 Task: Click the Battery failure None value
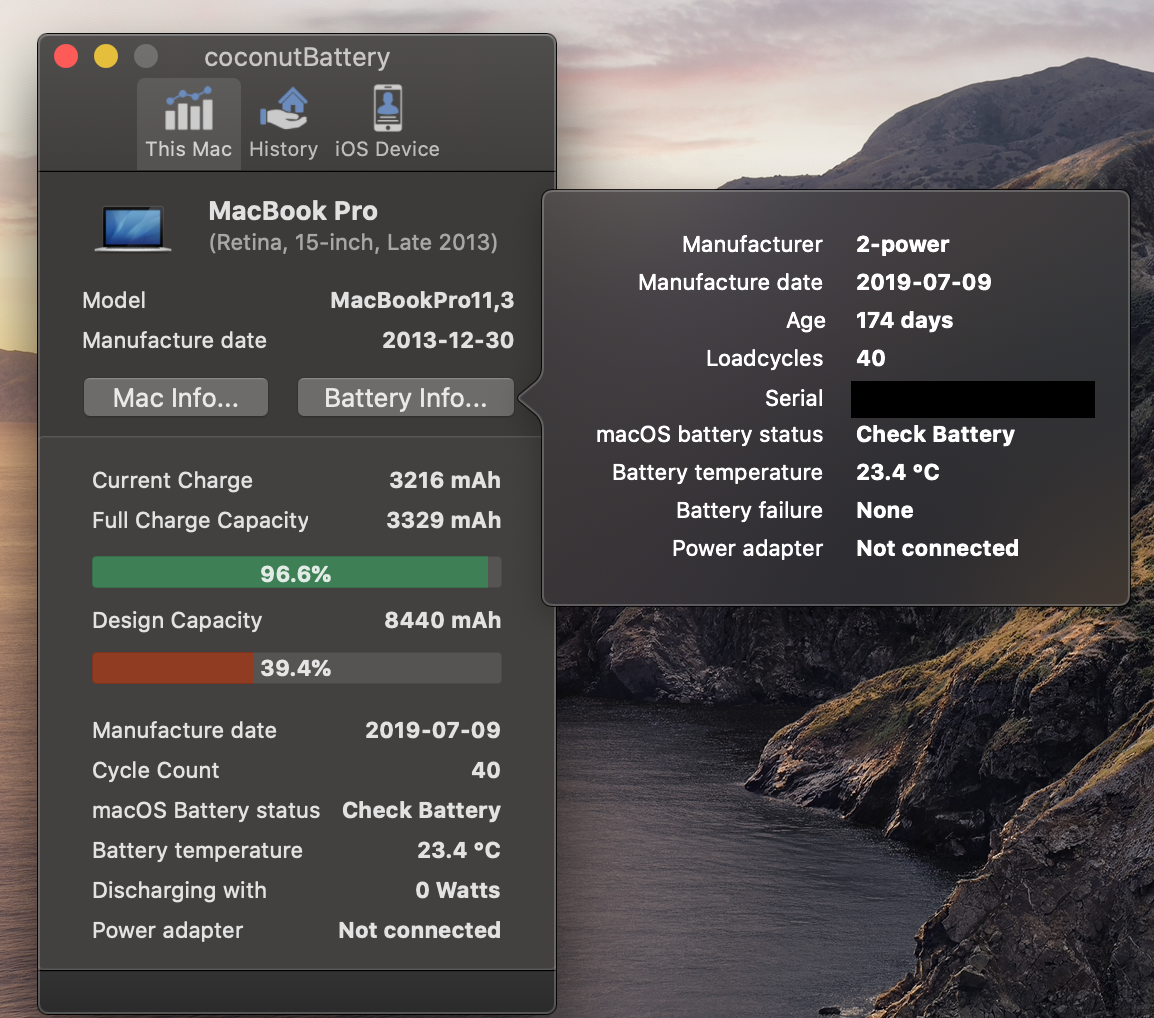point(885,510)
